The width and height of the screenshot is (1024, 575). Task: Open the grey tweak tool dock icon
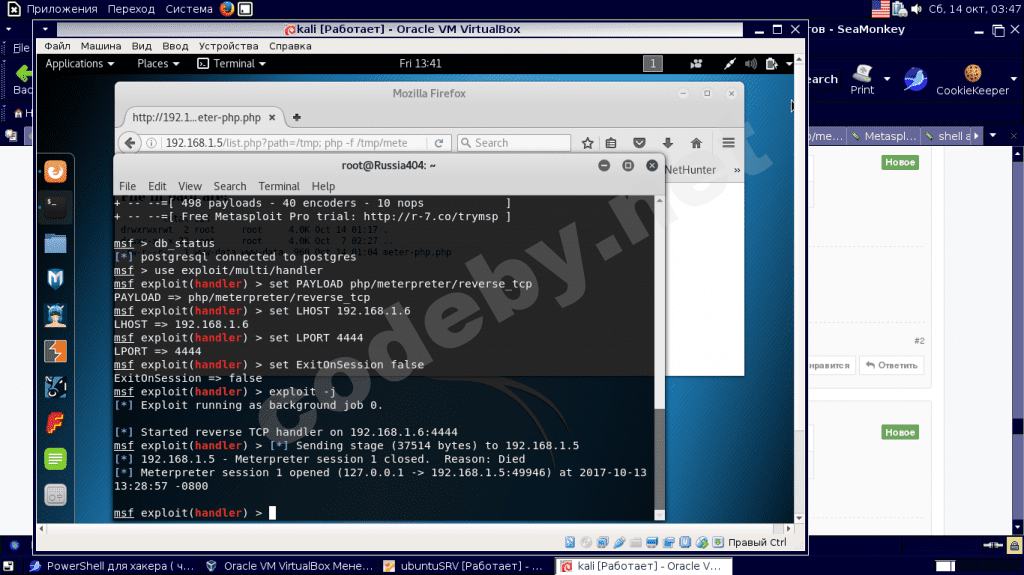pos(56,495)
